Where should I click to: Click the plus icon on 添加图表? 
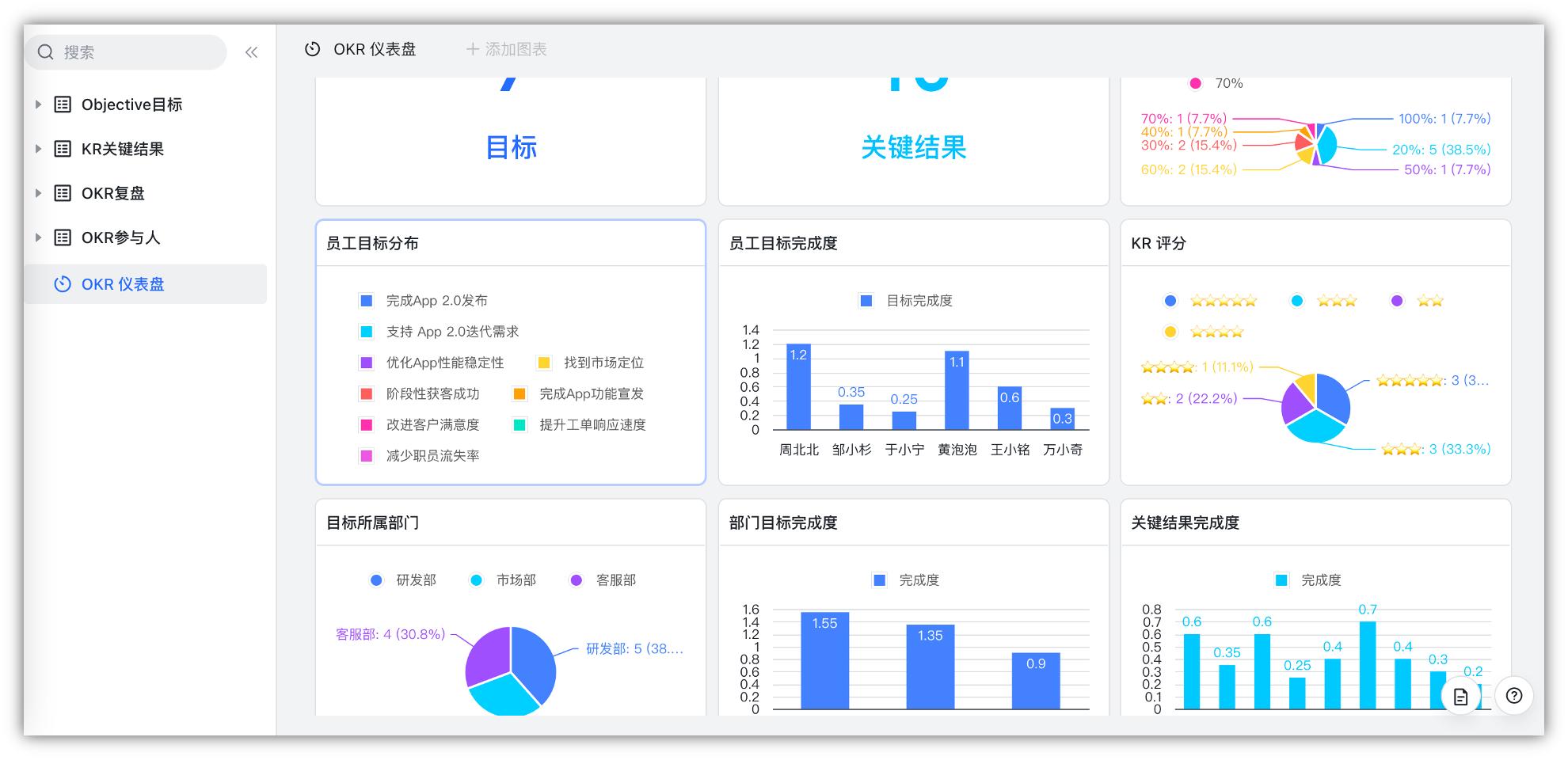pos(472,49)
